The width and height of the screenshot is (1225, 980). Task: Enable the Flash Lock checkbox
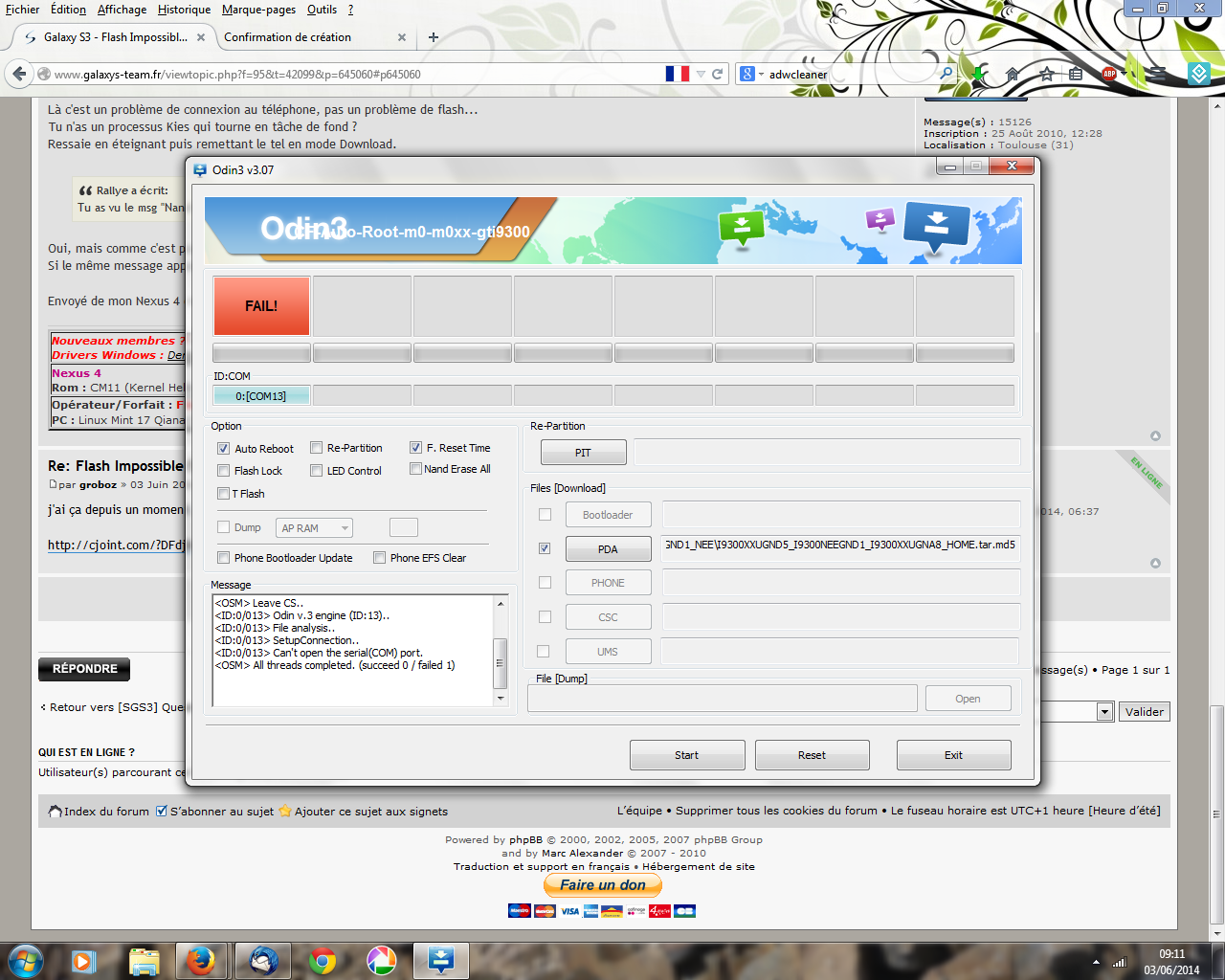[x=223, y=471]
